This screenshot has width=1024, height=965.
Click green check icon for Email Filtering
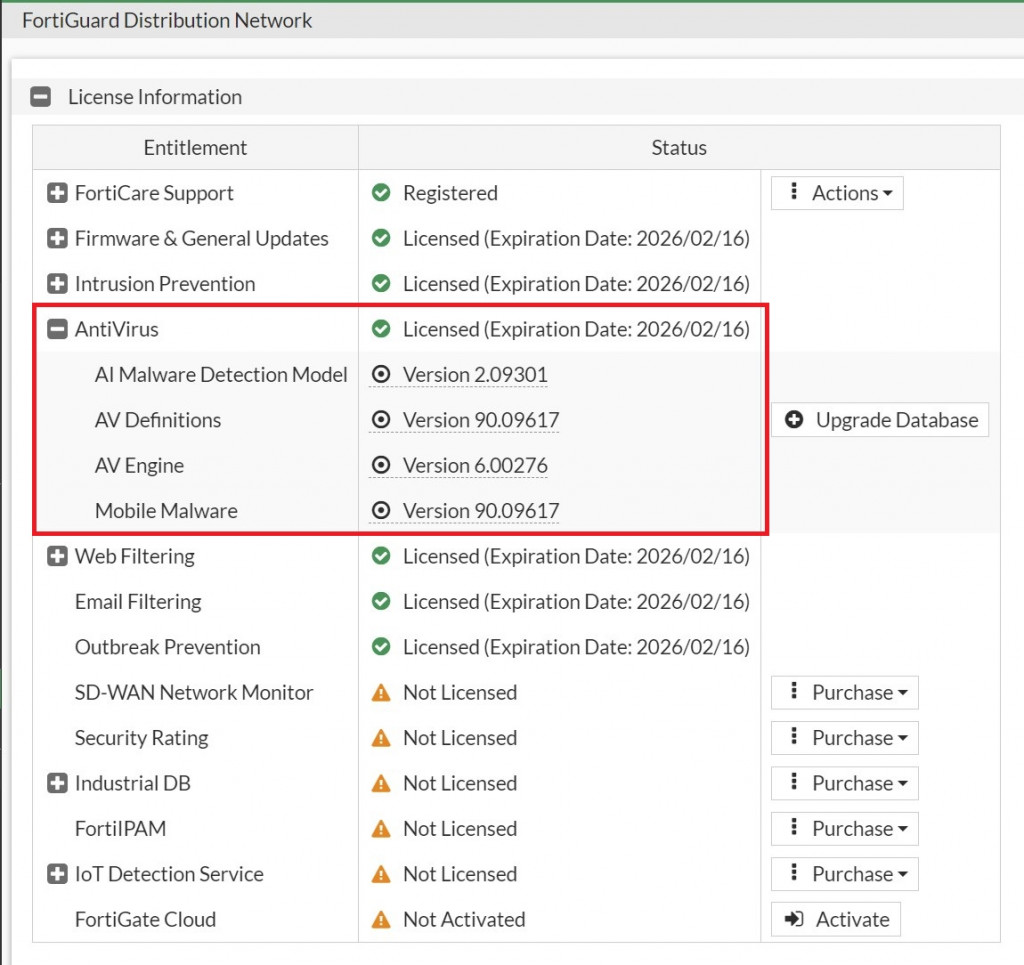pos(381,601)
